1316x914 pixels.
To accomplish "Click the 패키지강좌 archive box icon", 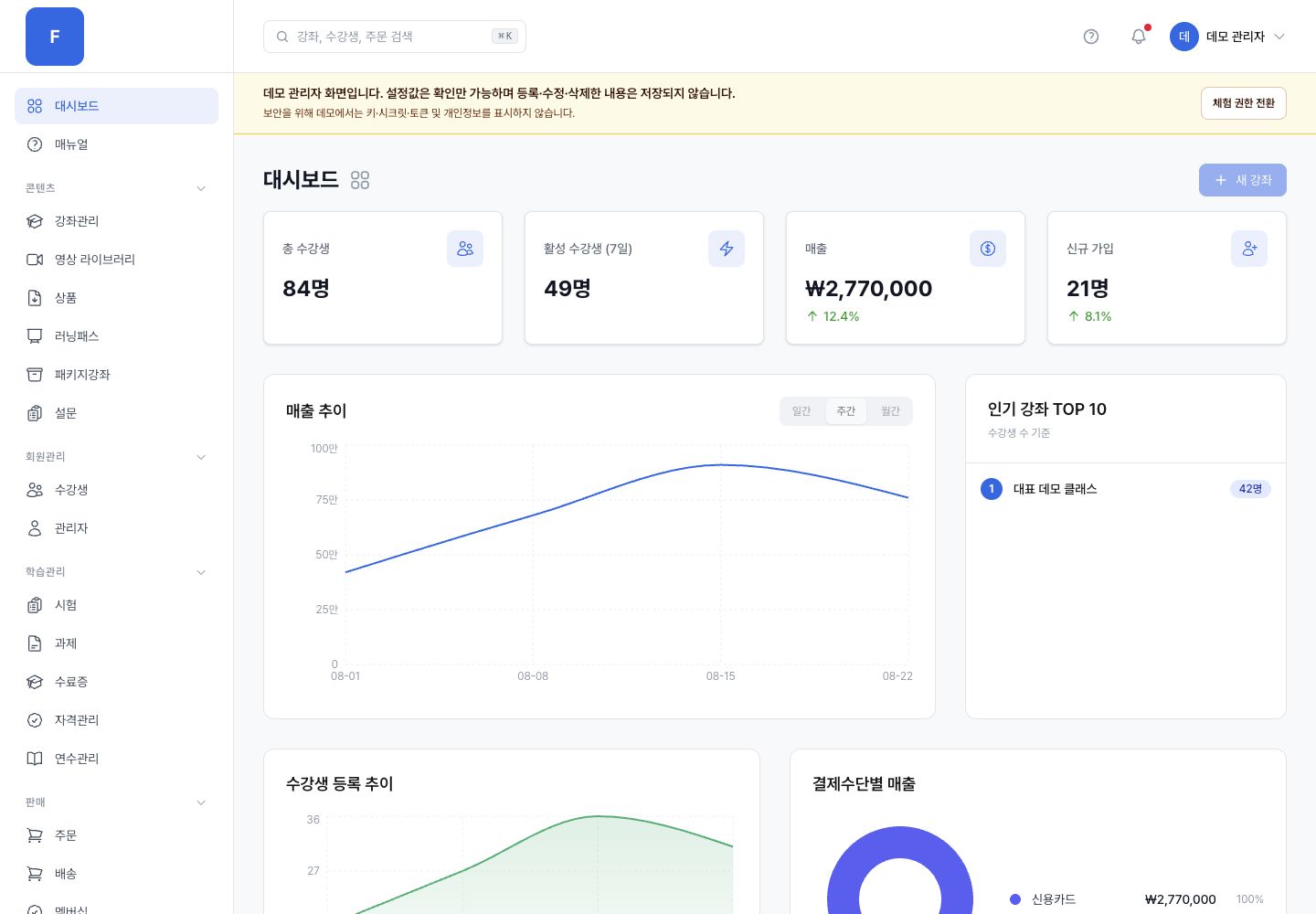I will (35, 375).
